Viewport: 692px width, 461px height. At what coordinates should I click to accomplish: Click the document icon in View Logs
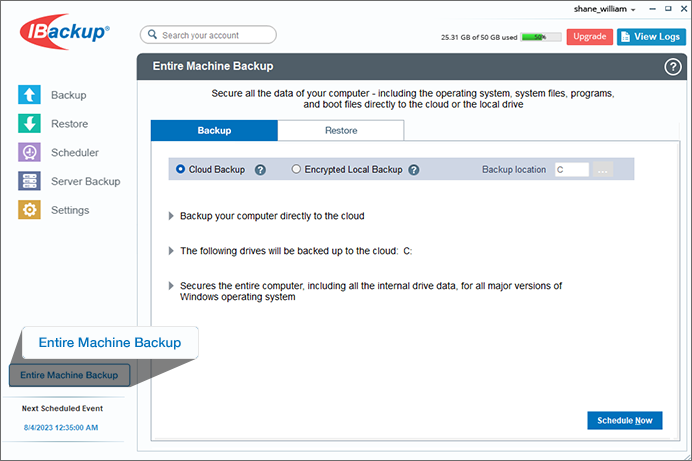coord(625,37)
